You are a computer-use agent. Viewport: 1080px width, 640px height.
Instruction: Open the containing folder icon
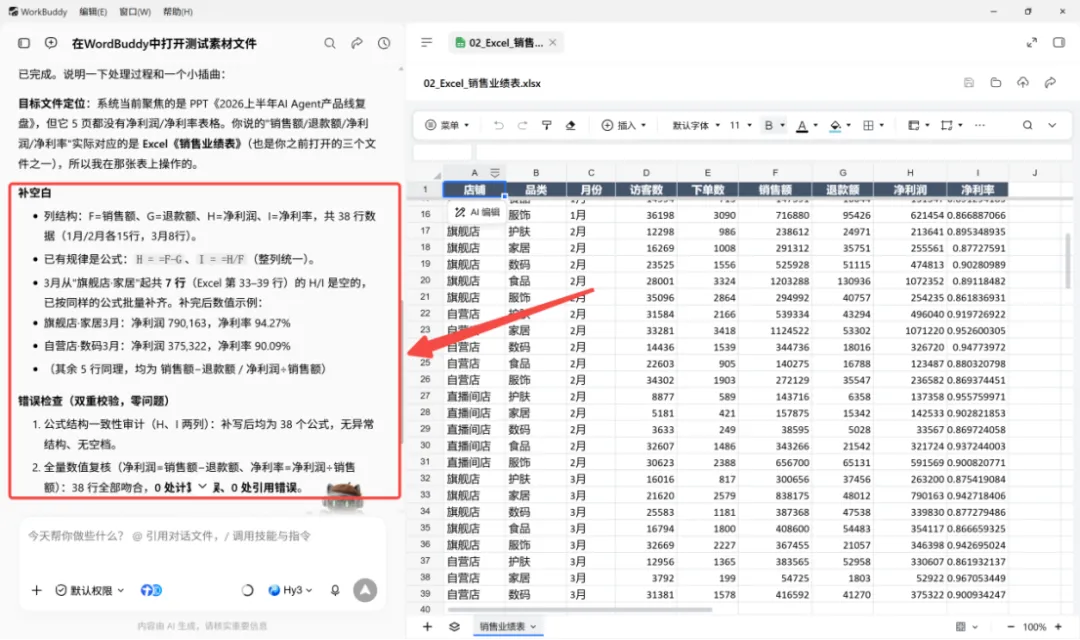click(x=996, y=83)
